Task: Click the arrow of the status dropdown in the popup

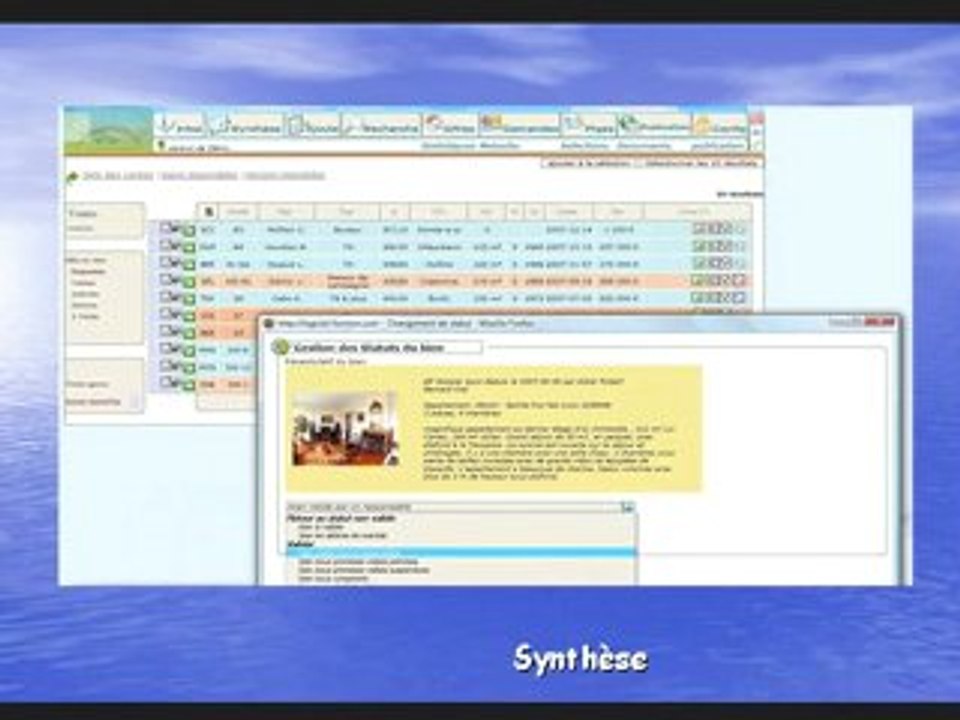Action: [x=628, y=508]
